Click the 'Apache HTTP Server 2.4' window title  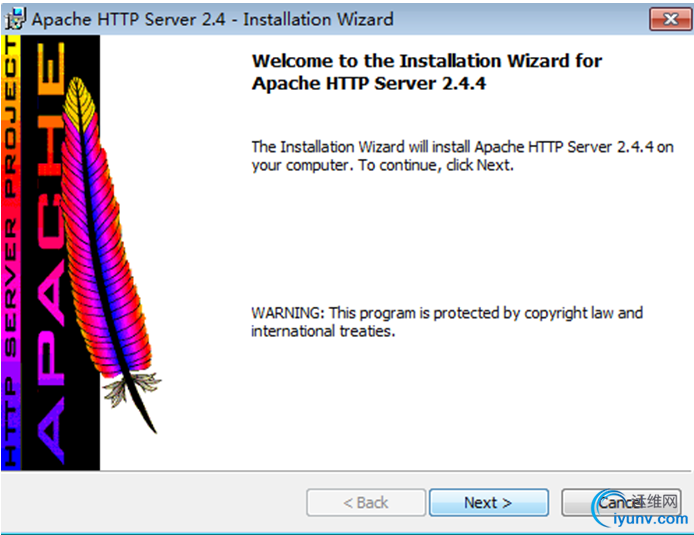click(x=212, y=19)
